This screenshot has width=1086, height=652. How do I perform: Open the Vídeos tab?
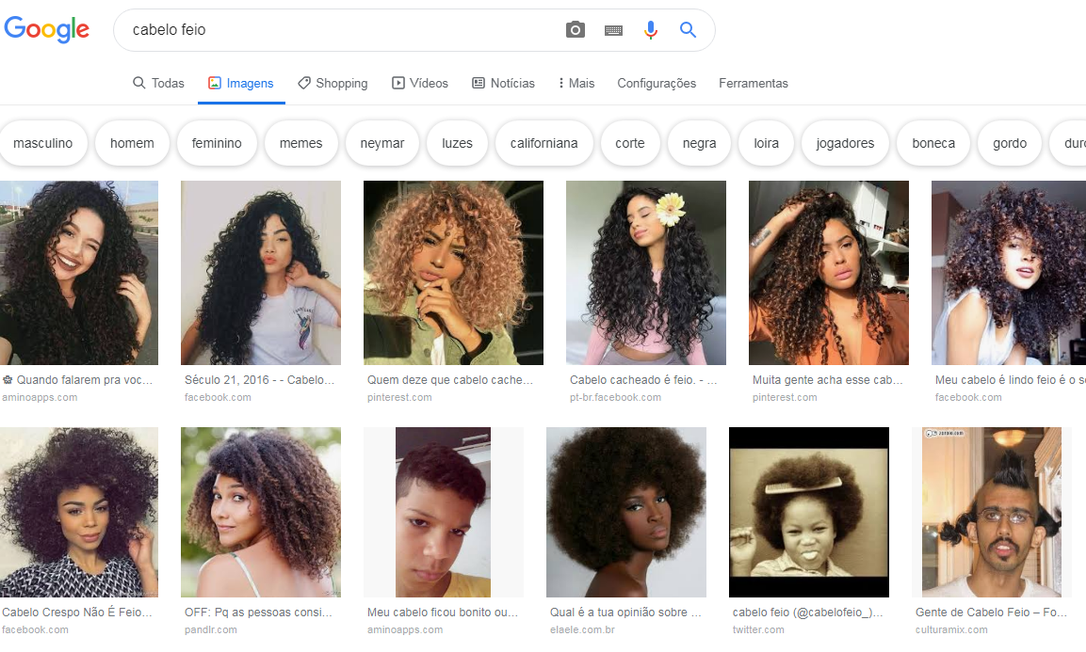[x=420, y=83]
